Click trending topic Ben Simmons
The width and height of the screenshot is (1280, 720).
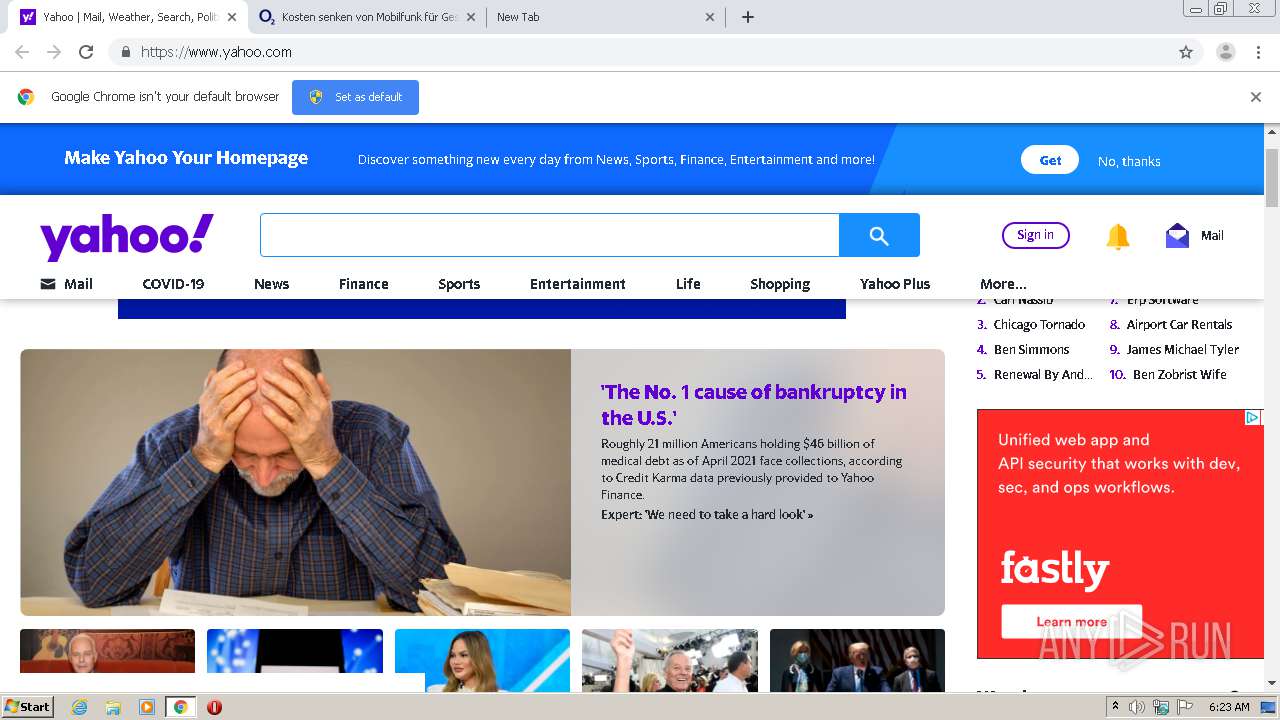1031,349
